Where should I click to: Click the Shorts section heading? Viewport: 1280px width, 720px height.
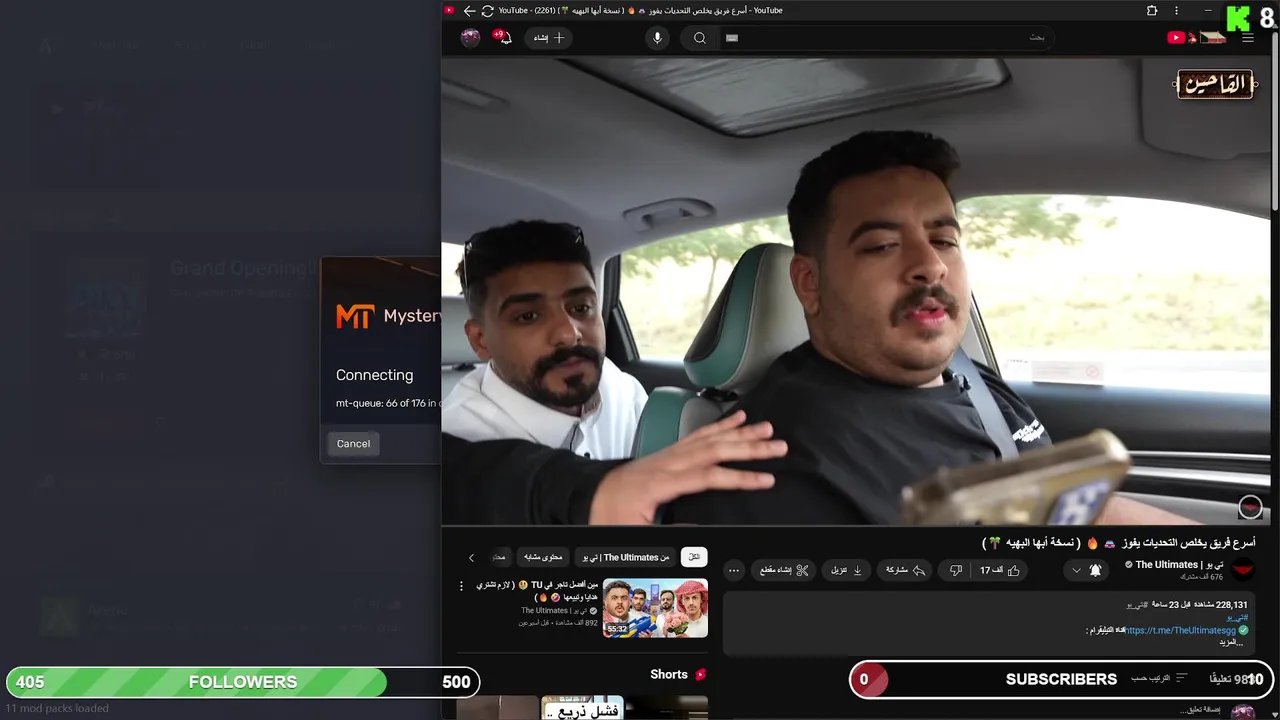click(x=678, y=674)
